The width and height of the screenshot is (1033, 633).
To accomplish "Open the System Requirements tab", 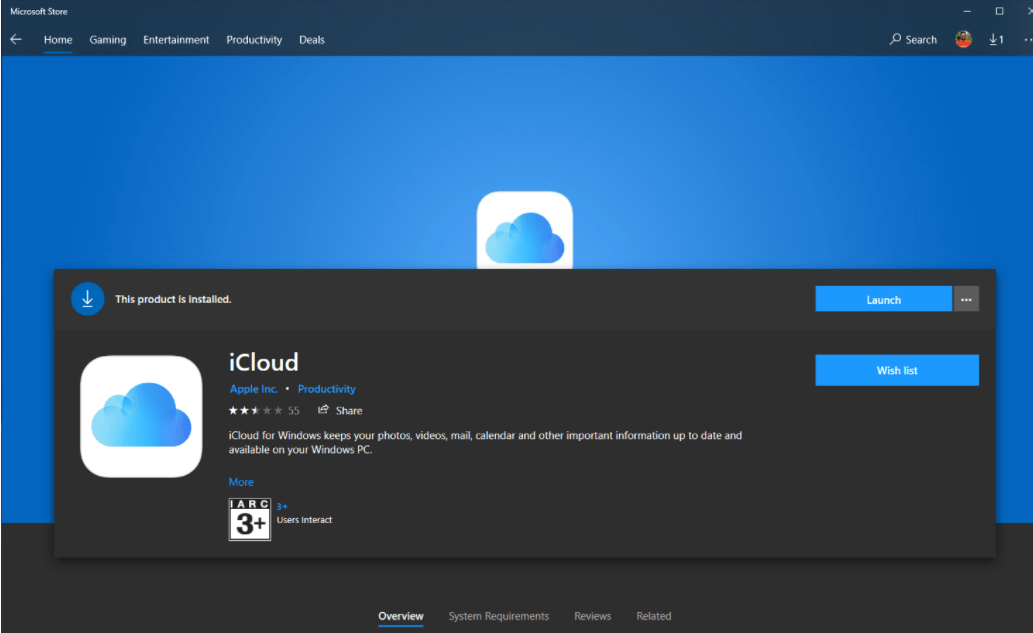I will click(x=498, y=616).
